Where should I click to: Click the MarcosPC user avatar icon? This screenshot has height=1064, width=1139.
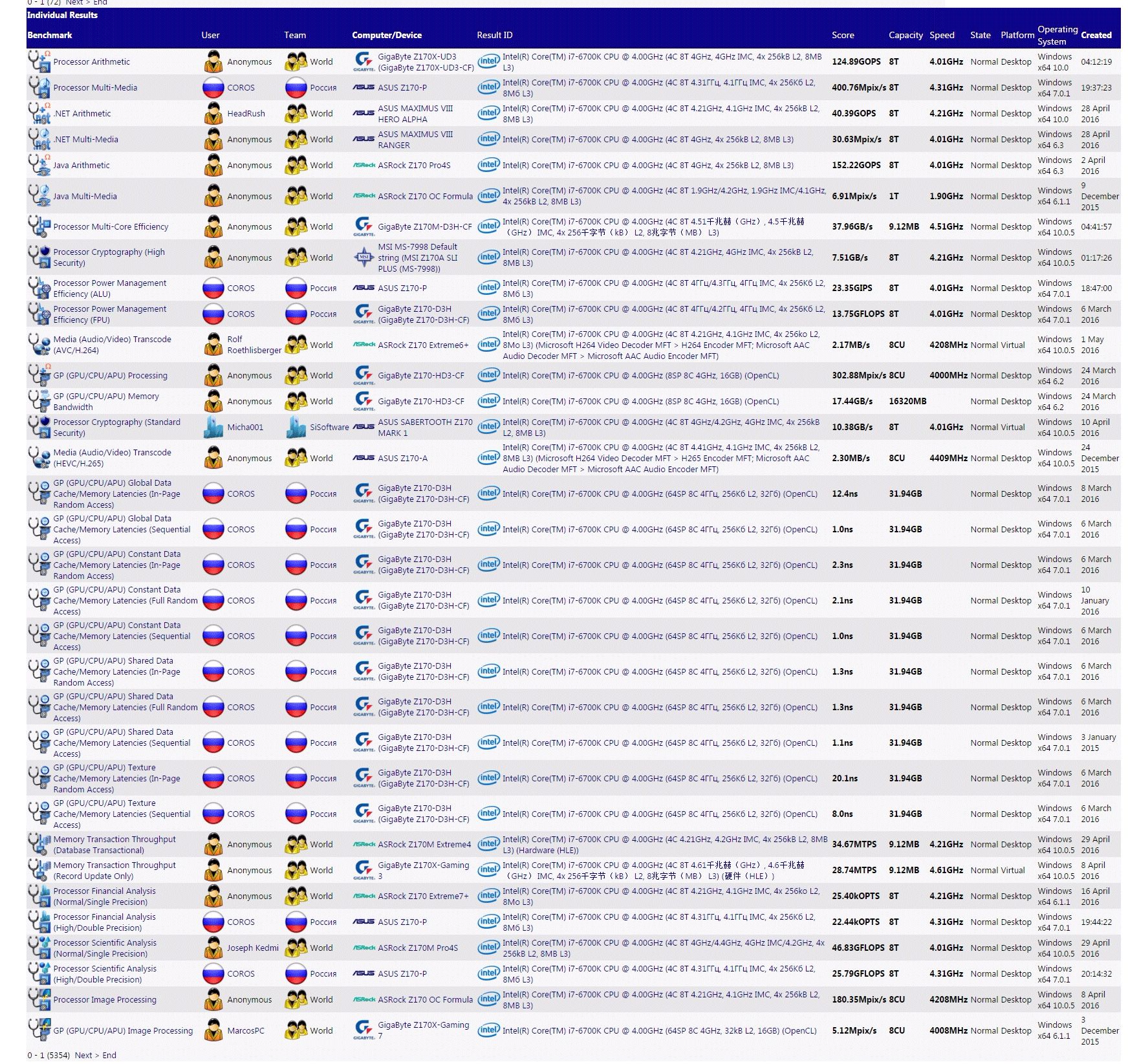[x=213, y=1030]
